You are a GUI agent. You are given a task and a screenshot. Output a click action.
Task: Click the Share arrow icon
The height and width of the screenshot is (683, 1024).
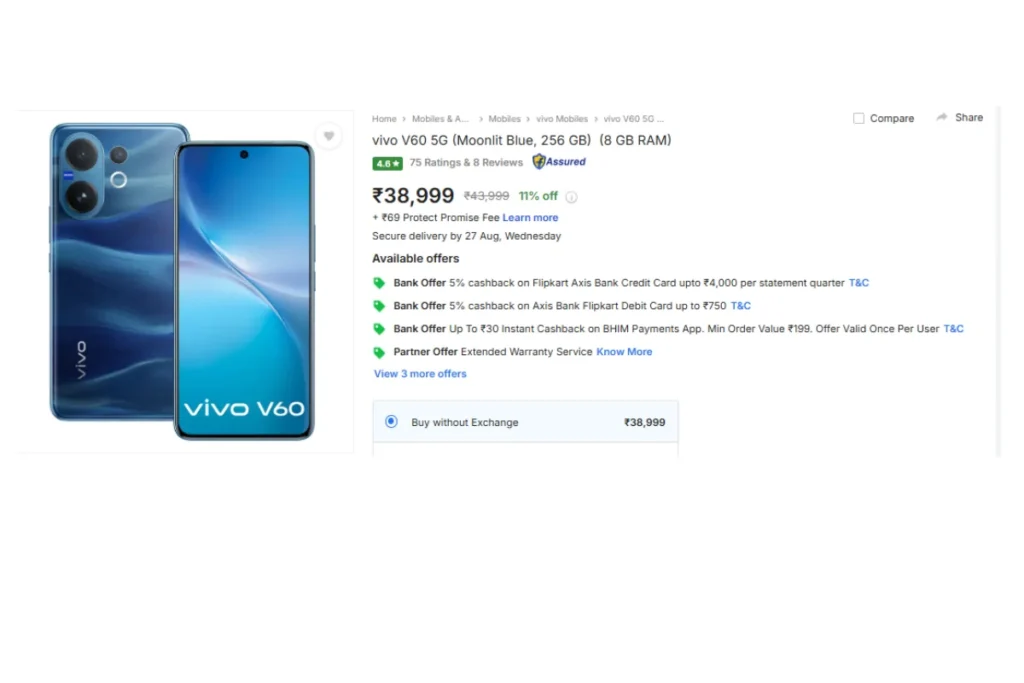click(x=941, y=118)
